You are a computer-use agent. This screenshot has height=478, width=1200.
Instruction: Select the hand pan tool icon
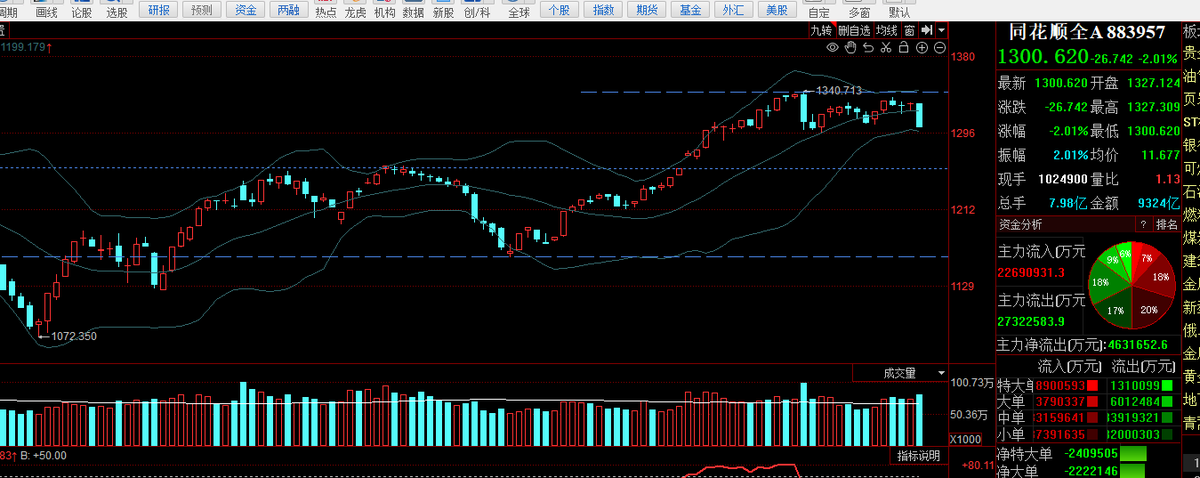(x=851, y=47)
